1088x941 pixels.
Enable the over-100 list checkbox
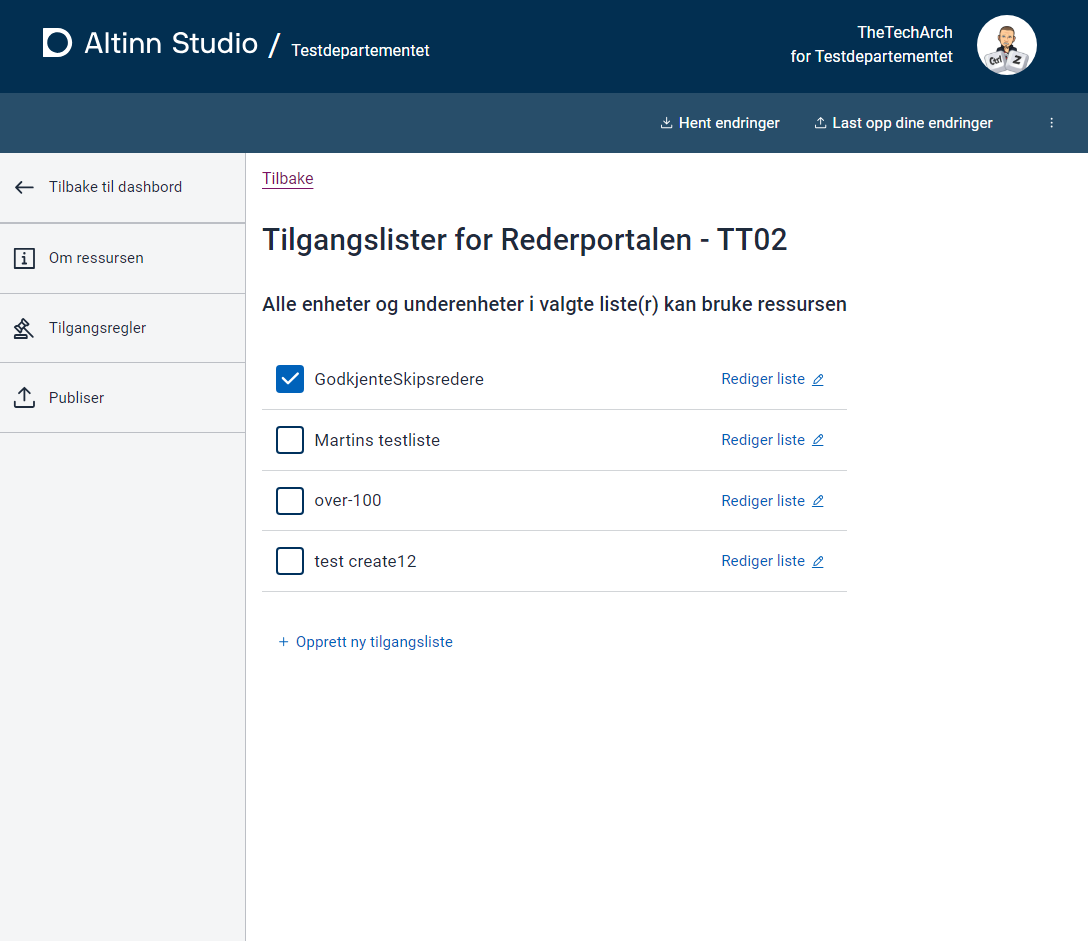(290, 501)
